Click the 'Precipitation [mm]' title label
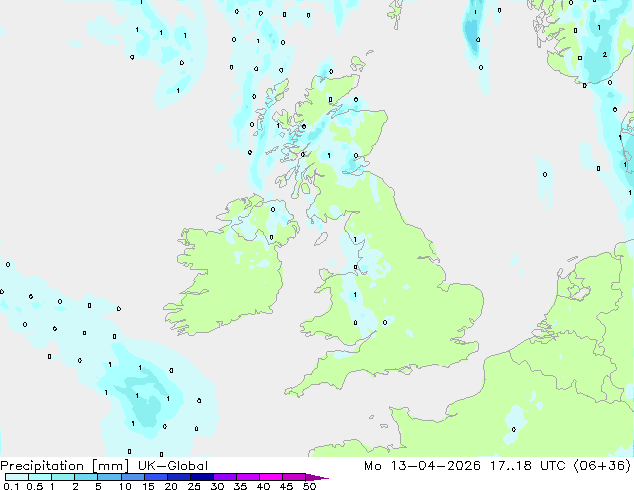This screenshot has height=490, width=634. (65, 466)
